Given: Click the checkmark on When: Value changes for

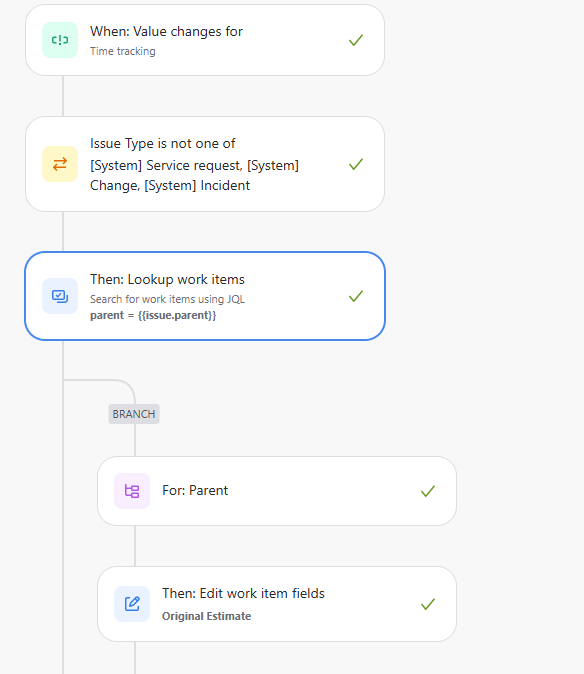Looking at the screenshot, I should [356, 40].
